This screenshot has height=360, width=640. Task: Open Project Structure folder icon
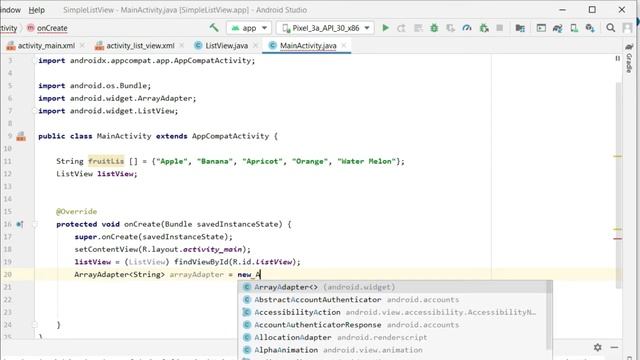[x=520, y=28]
